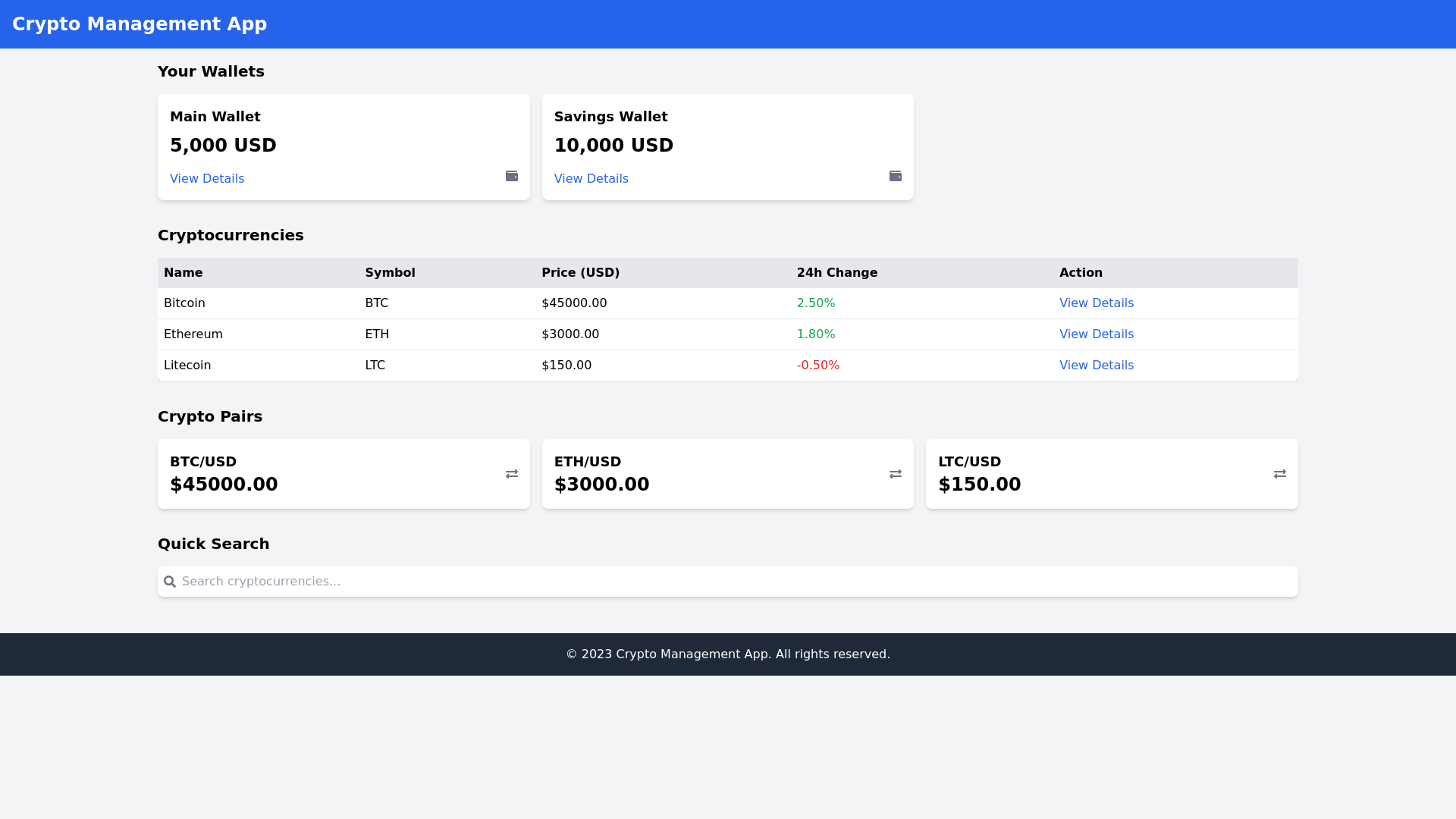This screenshot has width=1456, height=819.
Task: Click the 1.80% change value
Action: point(816,334)
